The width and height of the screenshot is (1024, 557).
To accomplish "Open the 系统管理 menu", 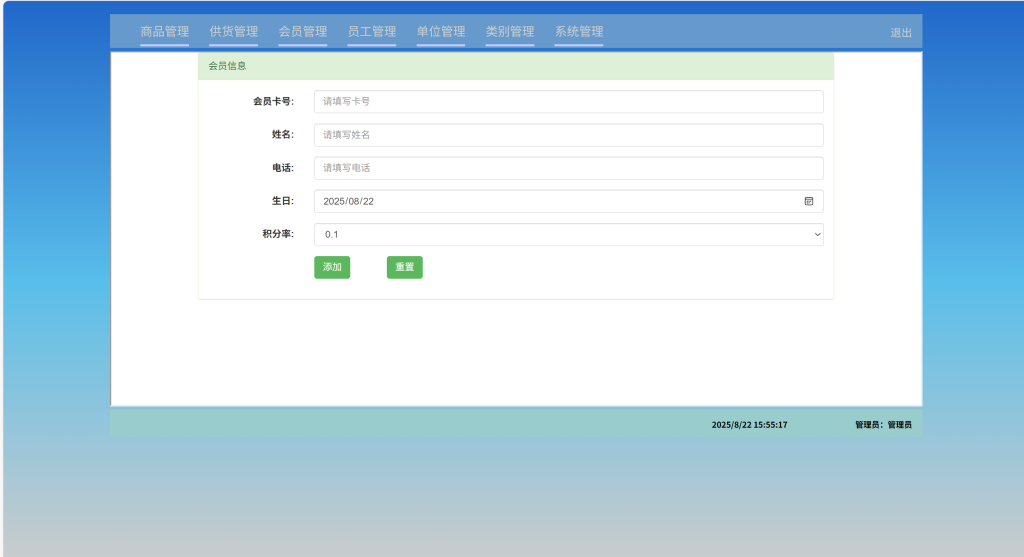I will coord(579,31).
